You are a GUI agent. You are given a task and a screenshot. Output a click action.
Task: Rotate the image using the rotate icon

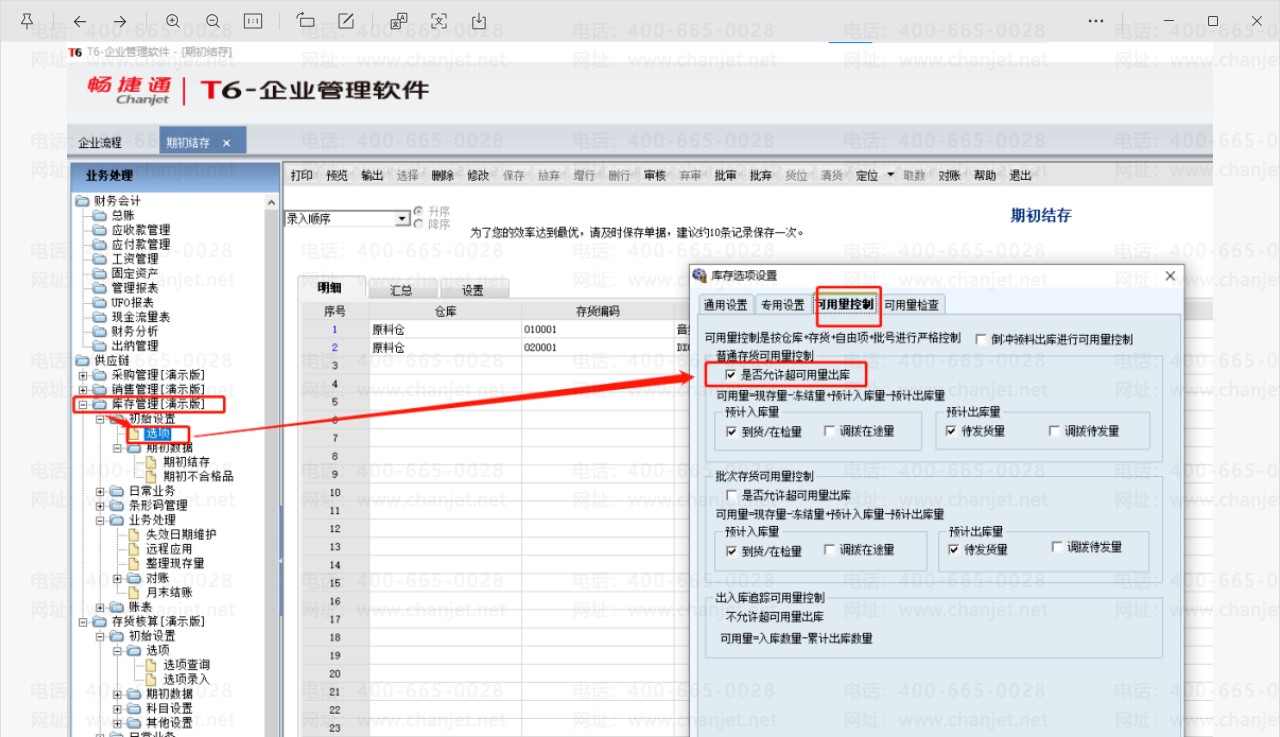[x=306, y=21]
